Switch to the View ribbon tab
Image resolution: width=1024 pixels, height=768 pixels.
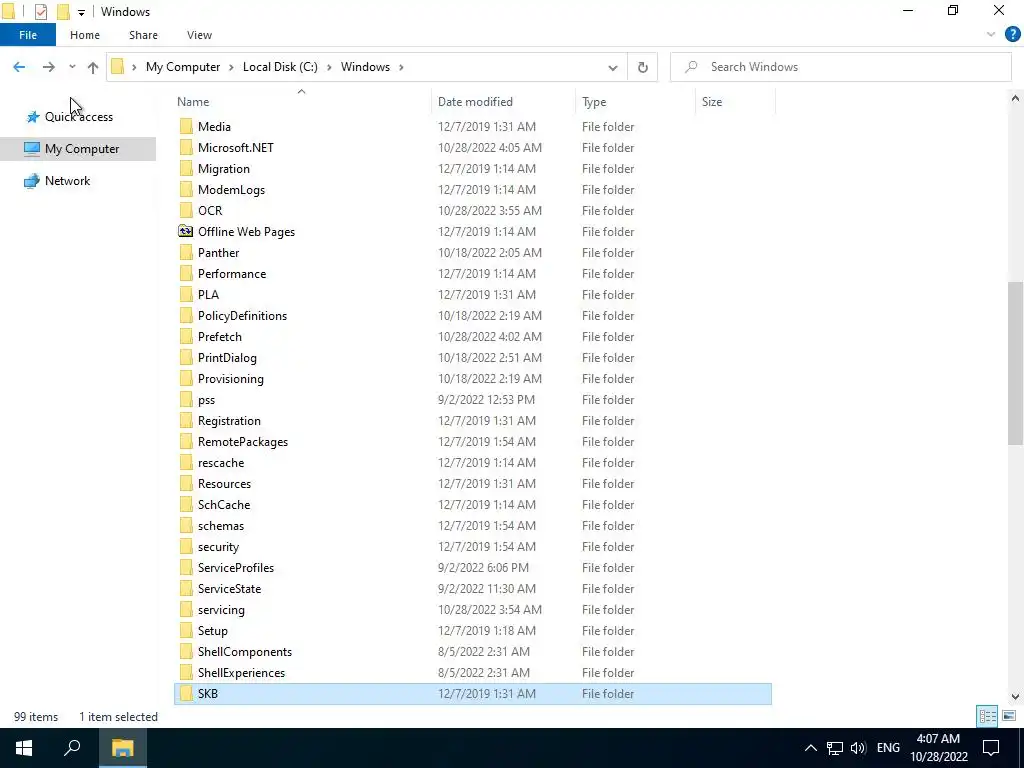click(x=199, y=35)
